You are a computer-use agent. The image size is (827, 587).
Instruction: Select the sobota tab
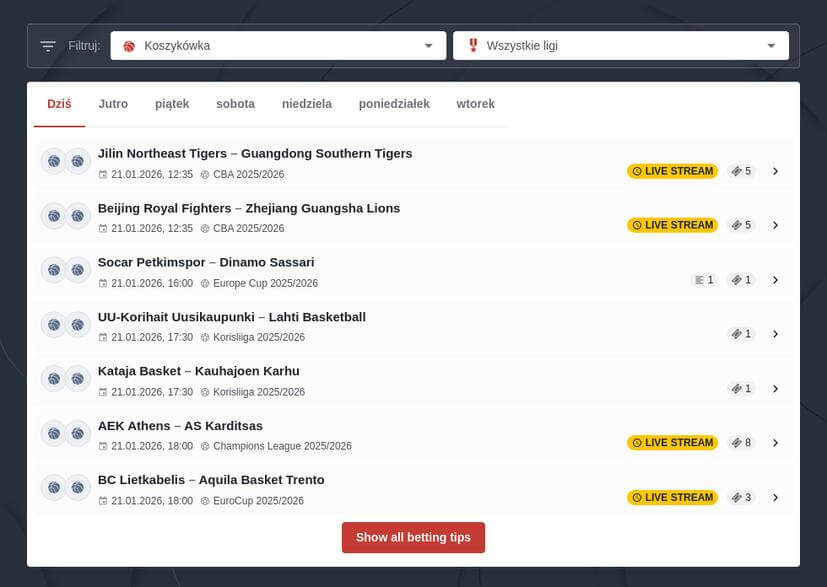[235, 104]
